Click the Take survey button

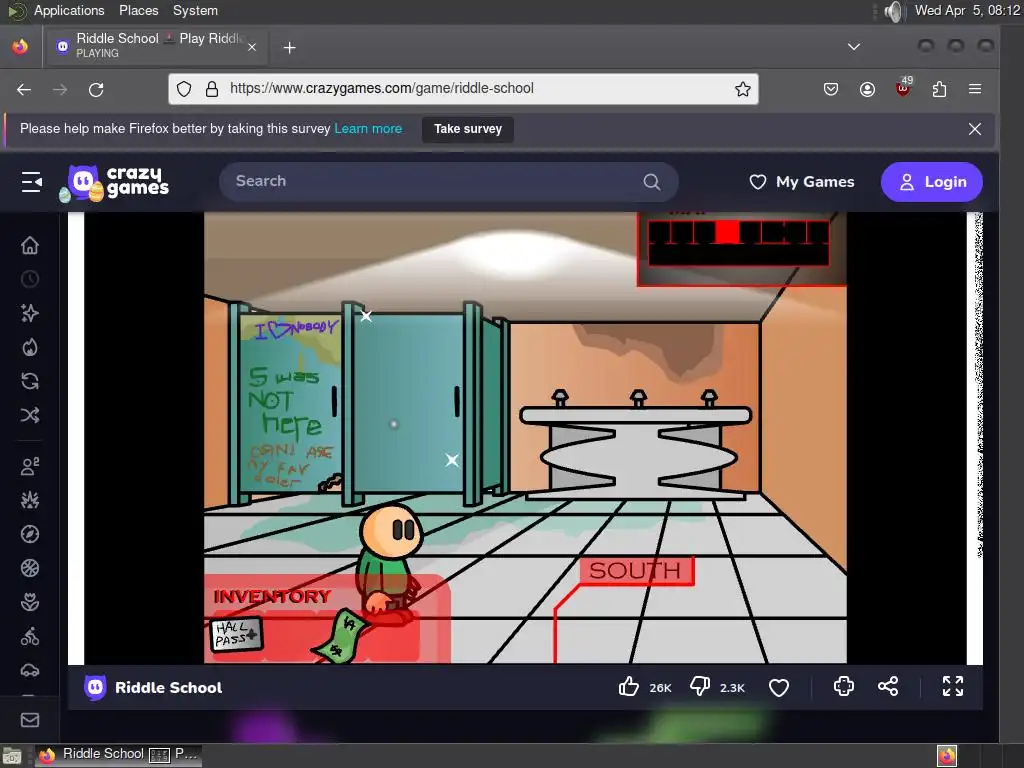tap(468, 129)
